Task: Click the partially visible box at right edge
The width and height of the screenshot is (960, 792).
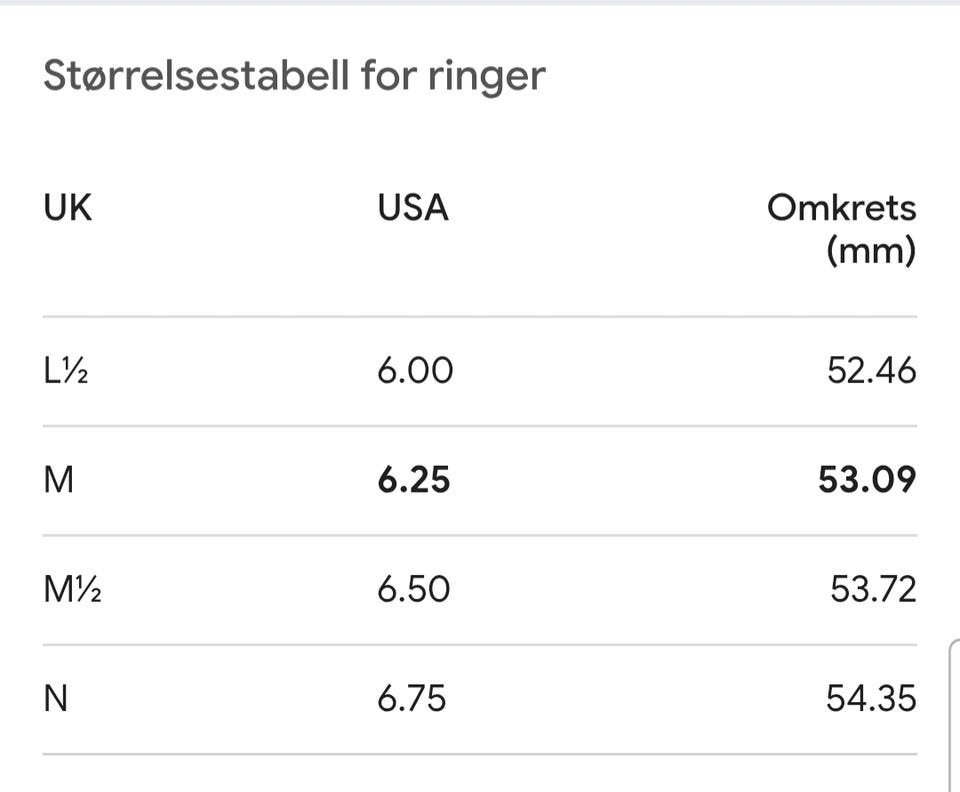Action: coord(954,715)
